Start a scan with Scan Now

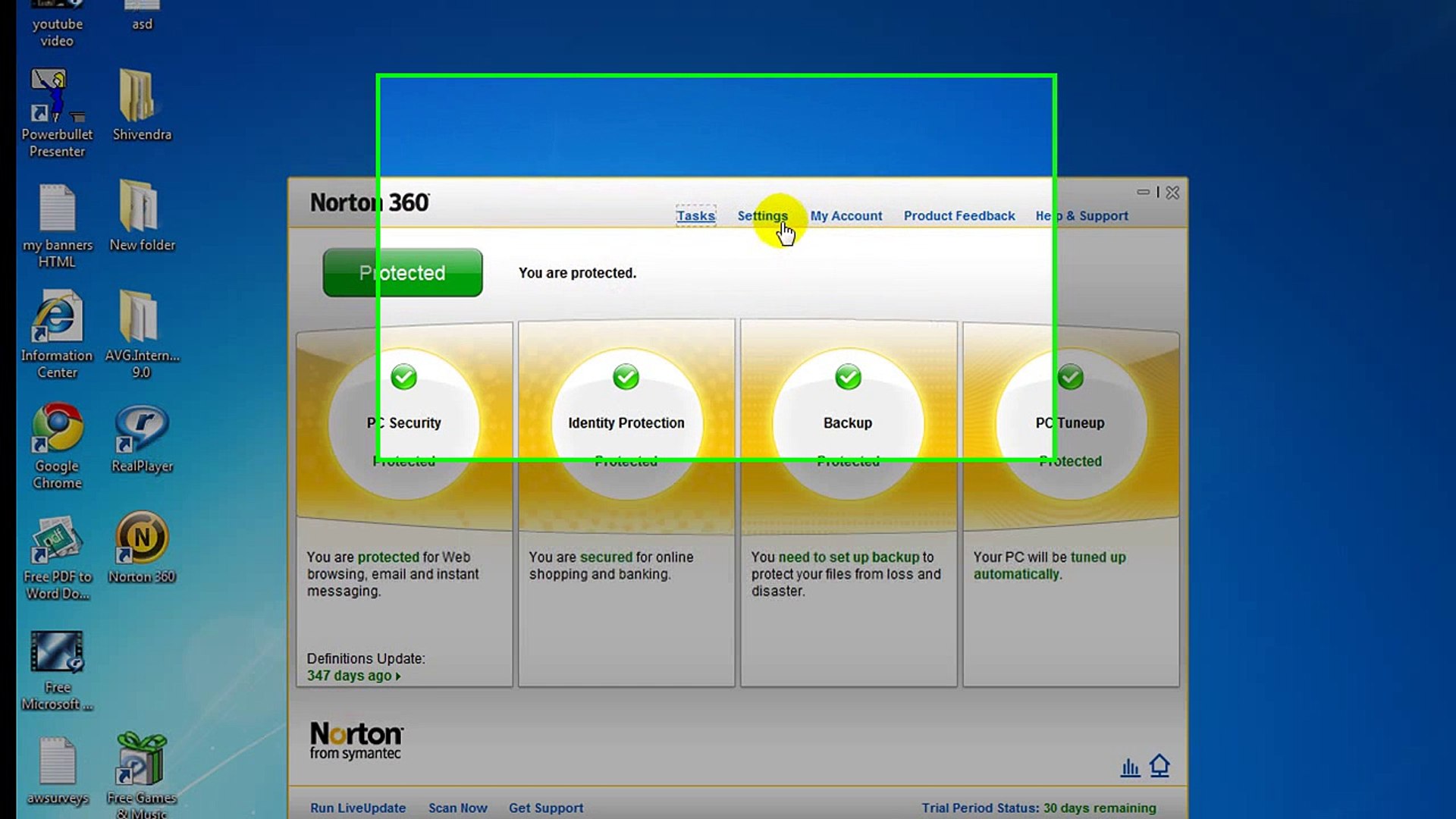[x=458, y=808]
